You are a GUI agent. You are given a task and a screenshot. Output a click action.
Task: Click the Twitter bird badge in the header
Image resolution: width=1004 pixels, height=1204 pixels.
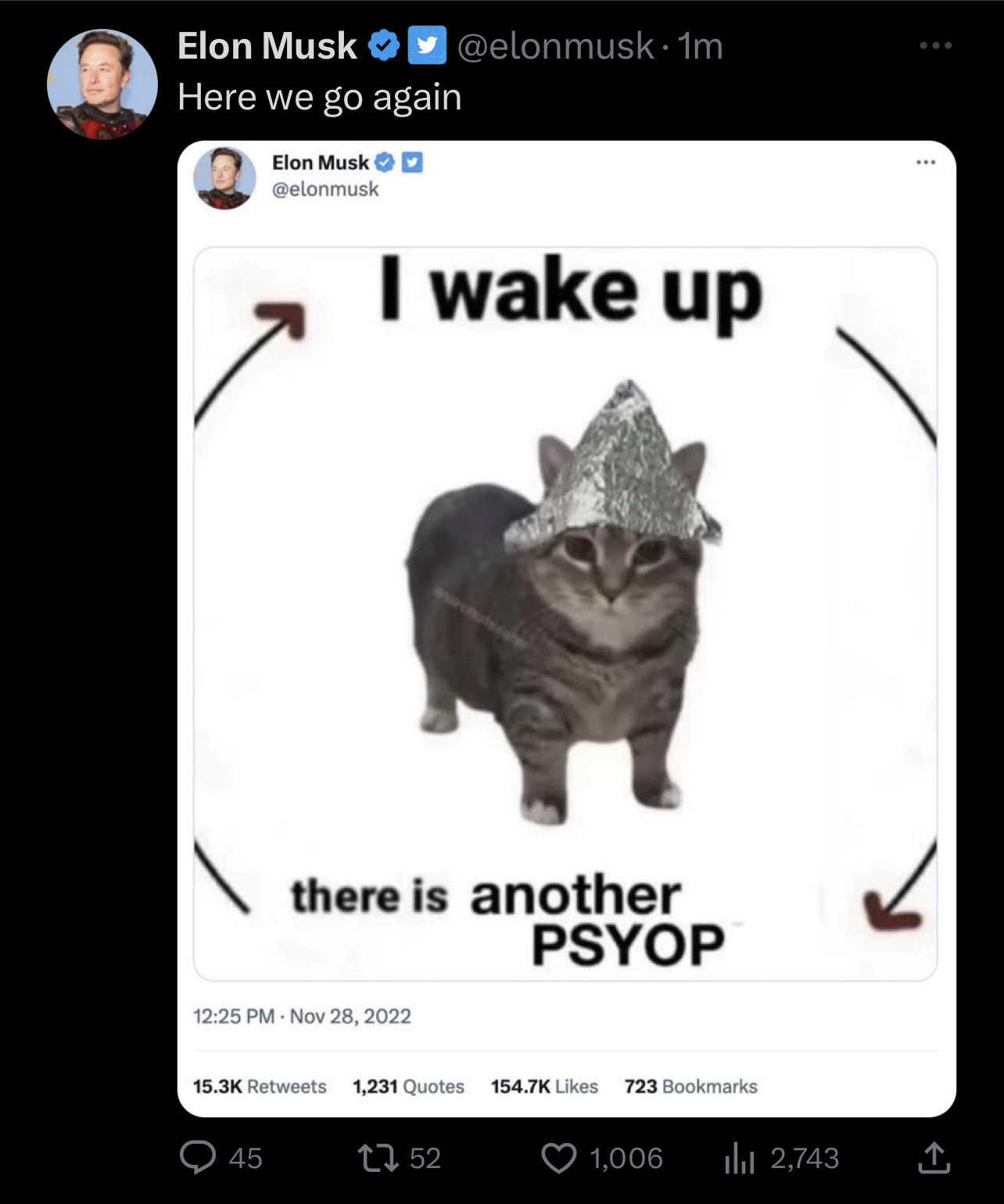(427, 45)
